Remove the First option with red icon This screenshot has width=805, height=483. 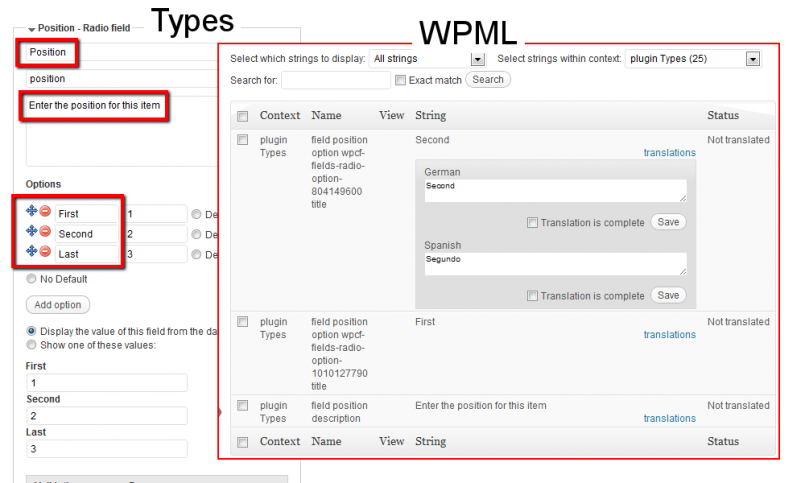tap(45, 211)
